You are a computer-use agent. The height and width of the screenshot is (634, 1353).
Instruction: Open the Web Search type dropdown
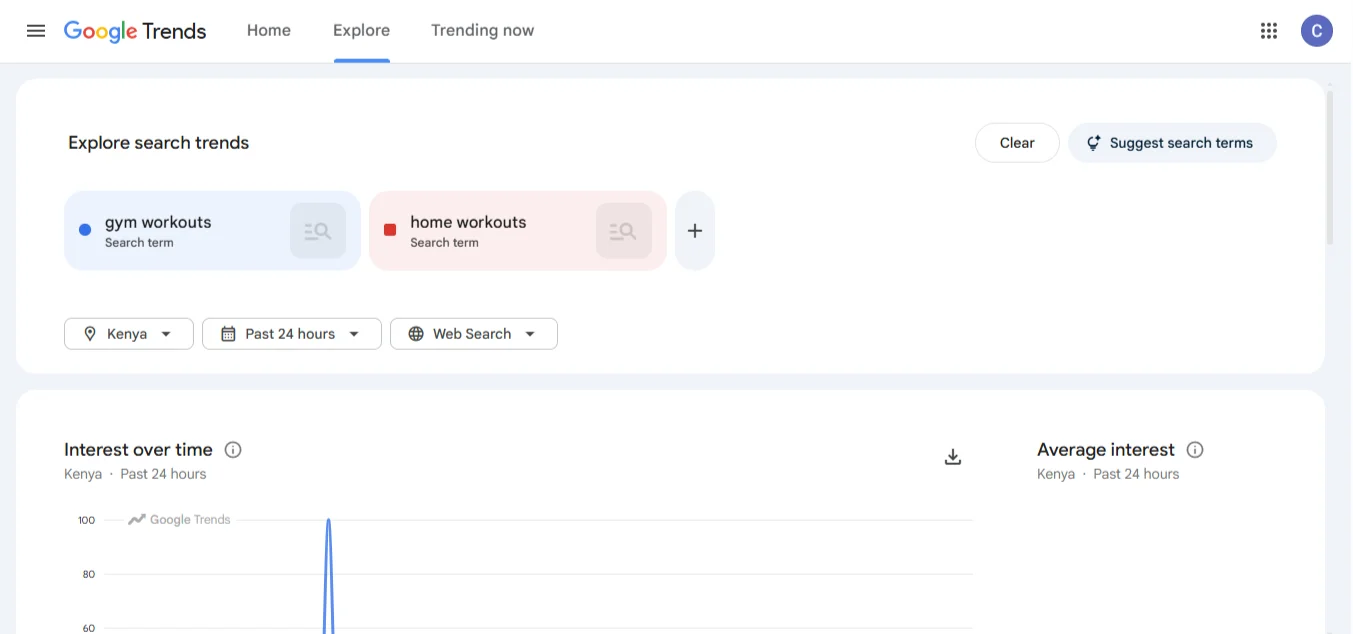click(x=474, y=334)
